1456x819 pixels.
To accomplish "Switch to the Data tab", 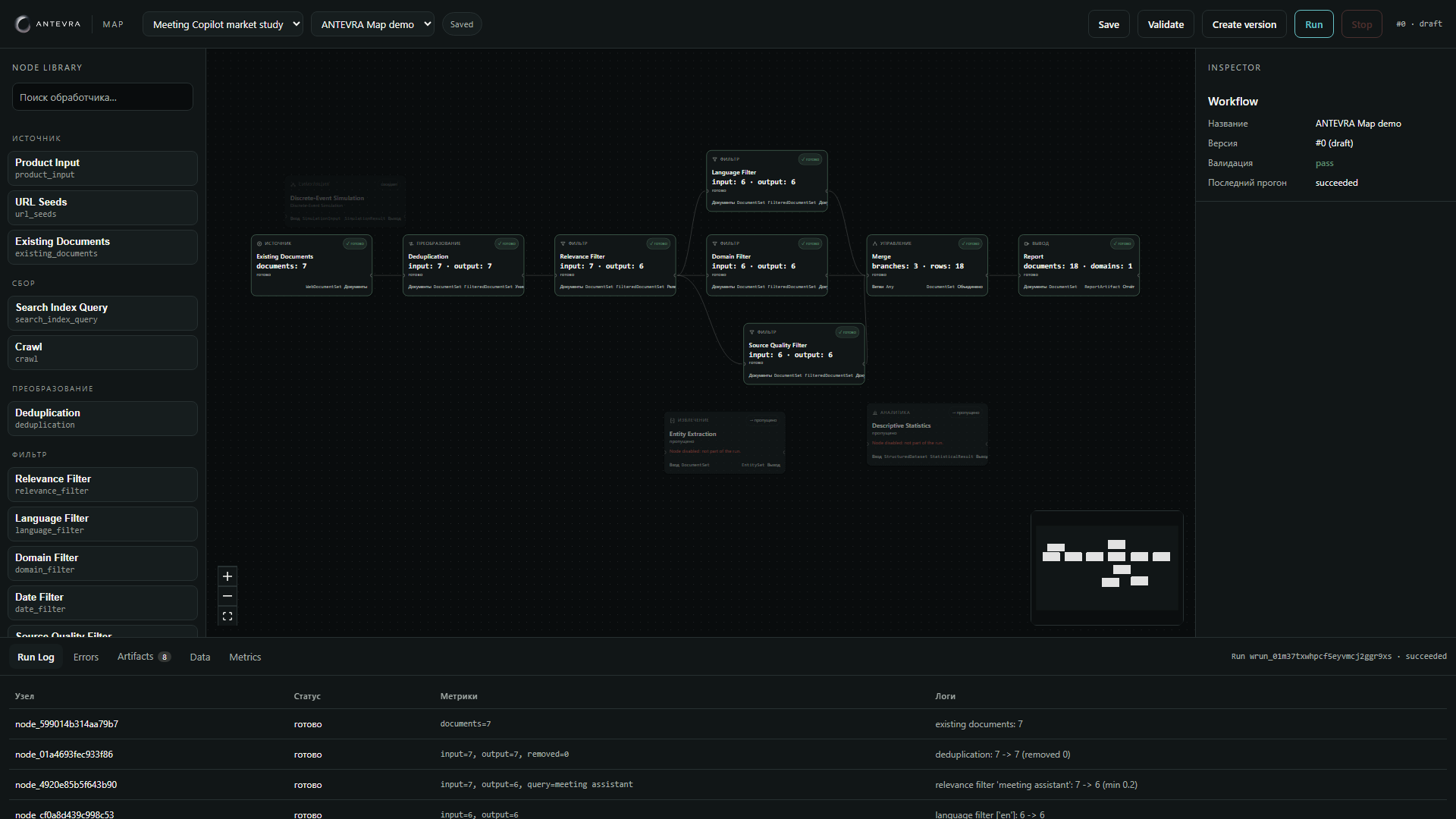I will pyautogui.click(x=200, y=657).
